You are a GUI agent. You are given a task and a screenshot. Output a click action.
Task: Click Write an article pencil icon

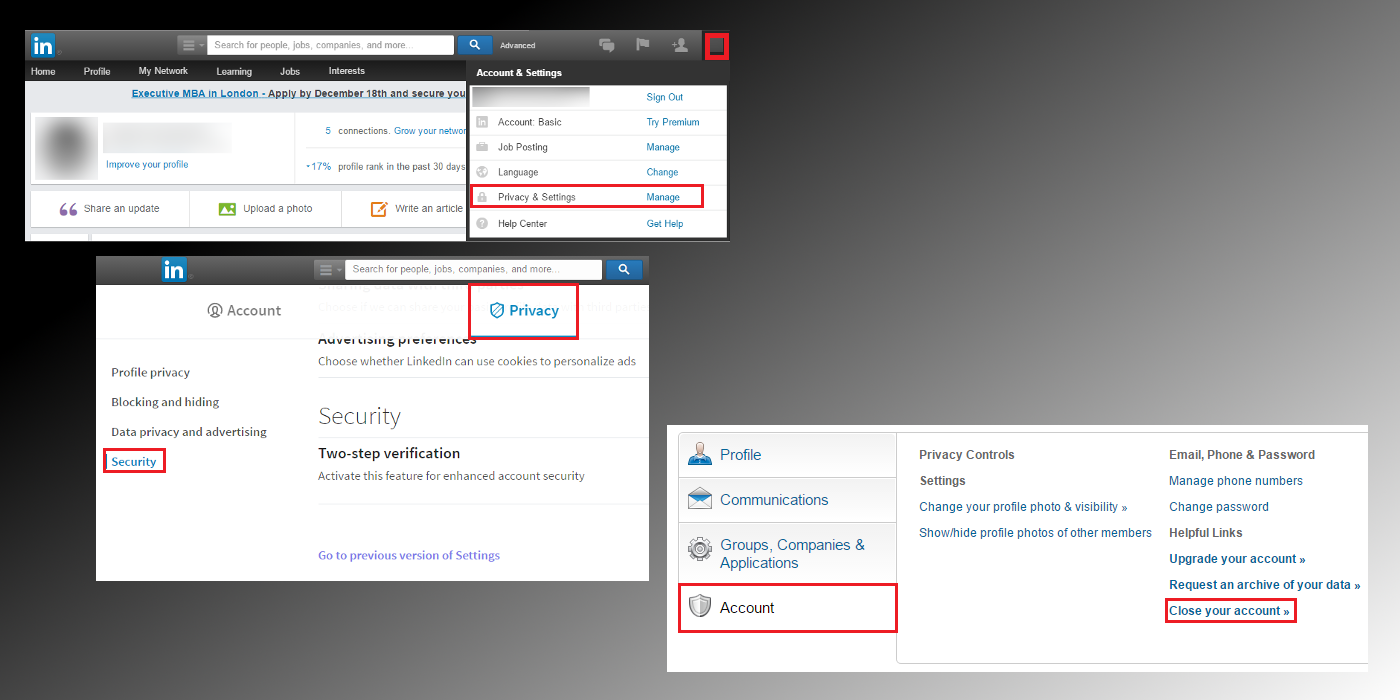click(x=379, y=209)
